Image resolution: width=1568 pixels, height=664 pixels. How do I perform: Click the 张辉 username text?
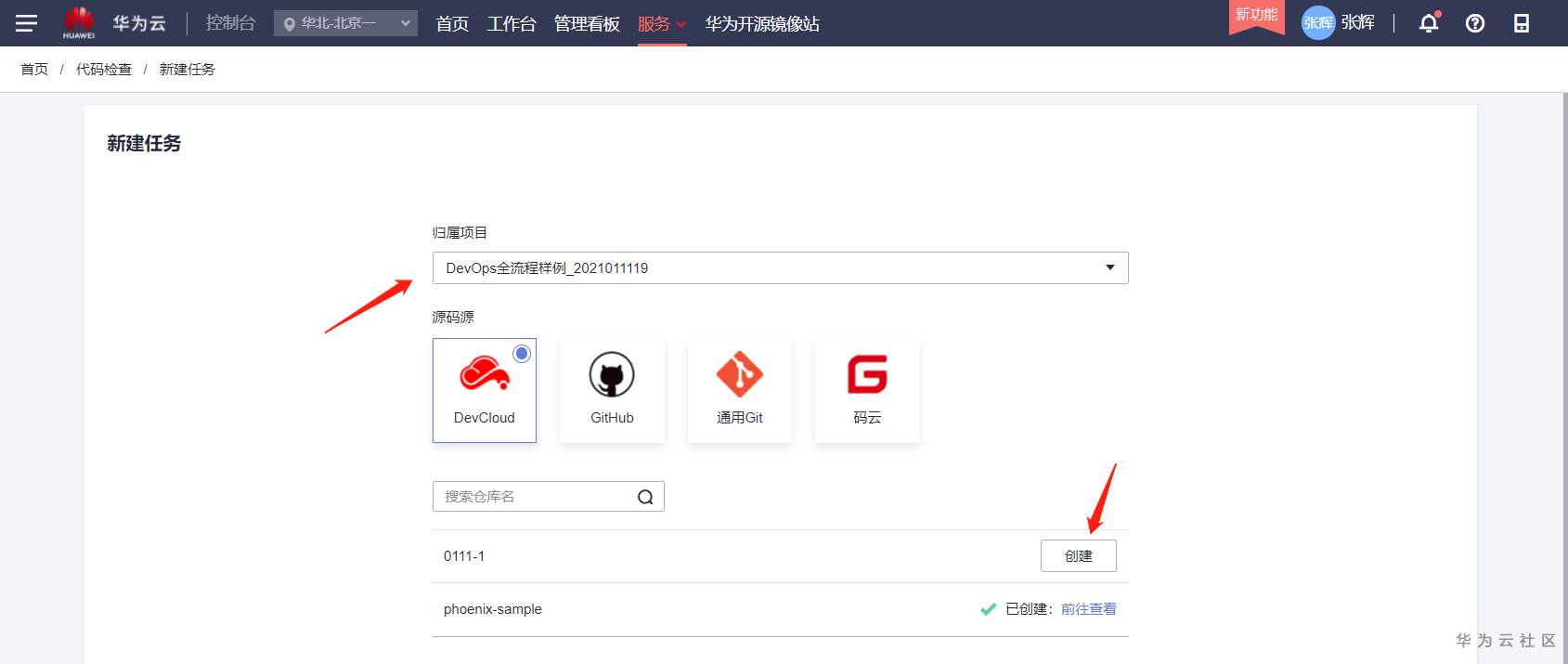click(1357, 22)
